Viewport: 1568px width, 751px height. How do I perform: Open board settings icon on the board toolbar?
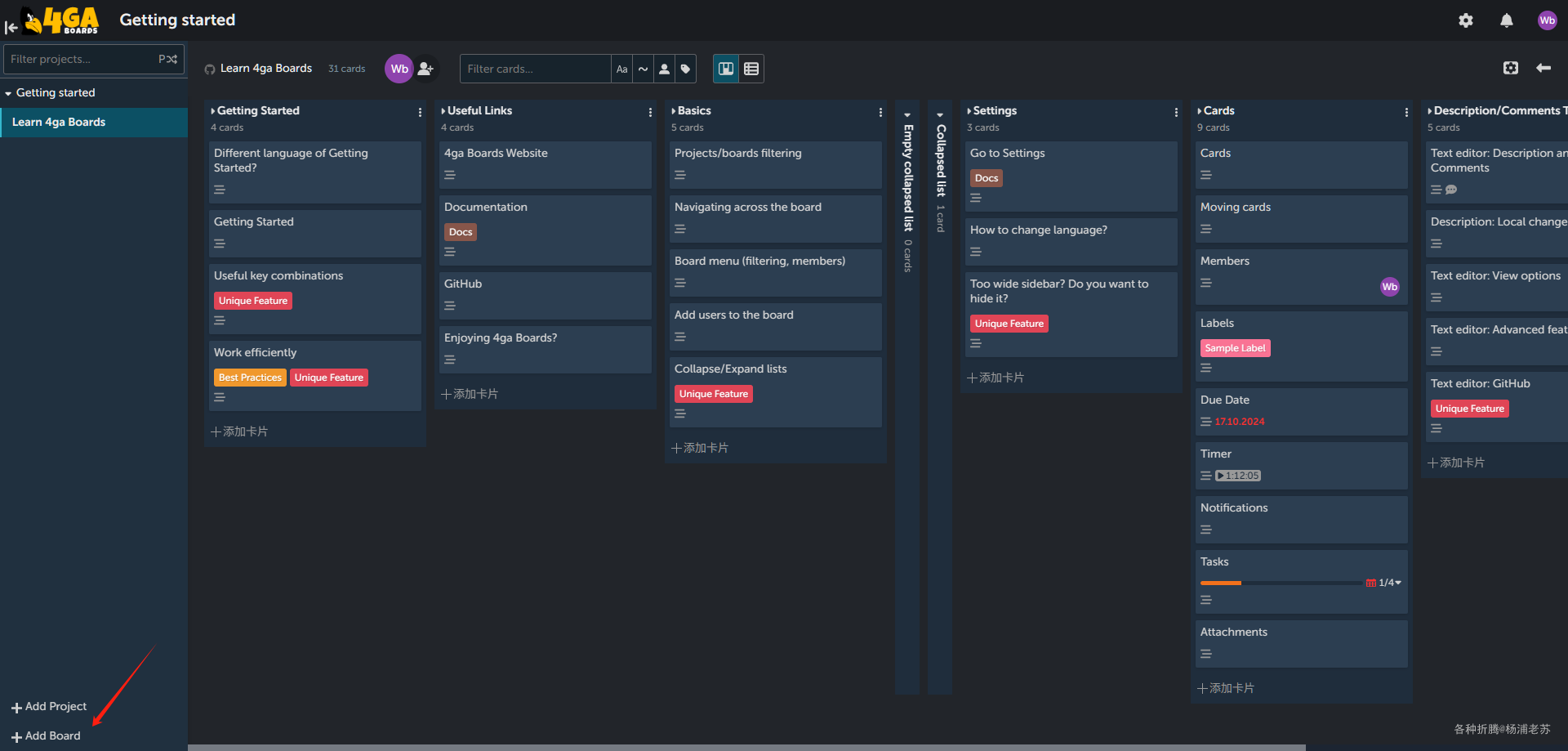coord(1511,68)
